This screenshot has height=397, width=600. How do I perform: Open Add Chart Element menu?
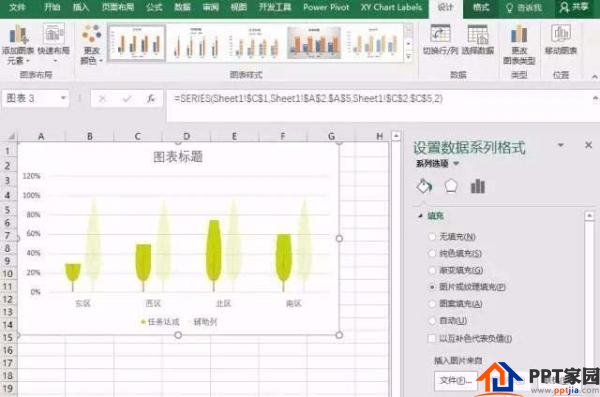pyautogui.click(x=17, y=44)
